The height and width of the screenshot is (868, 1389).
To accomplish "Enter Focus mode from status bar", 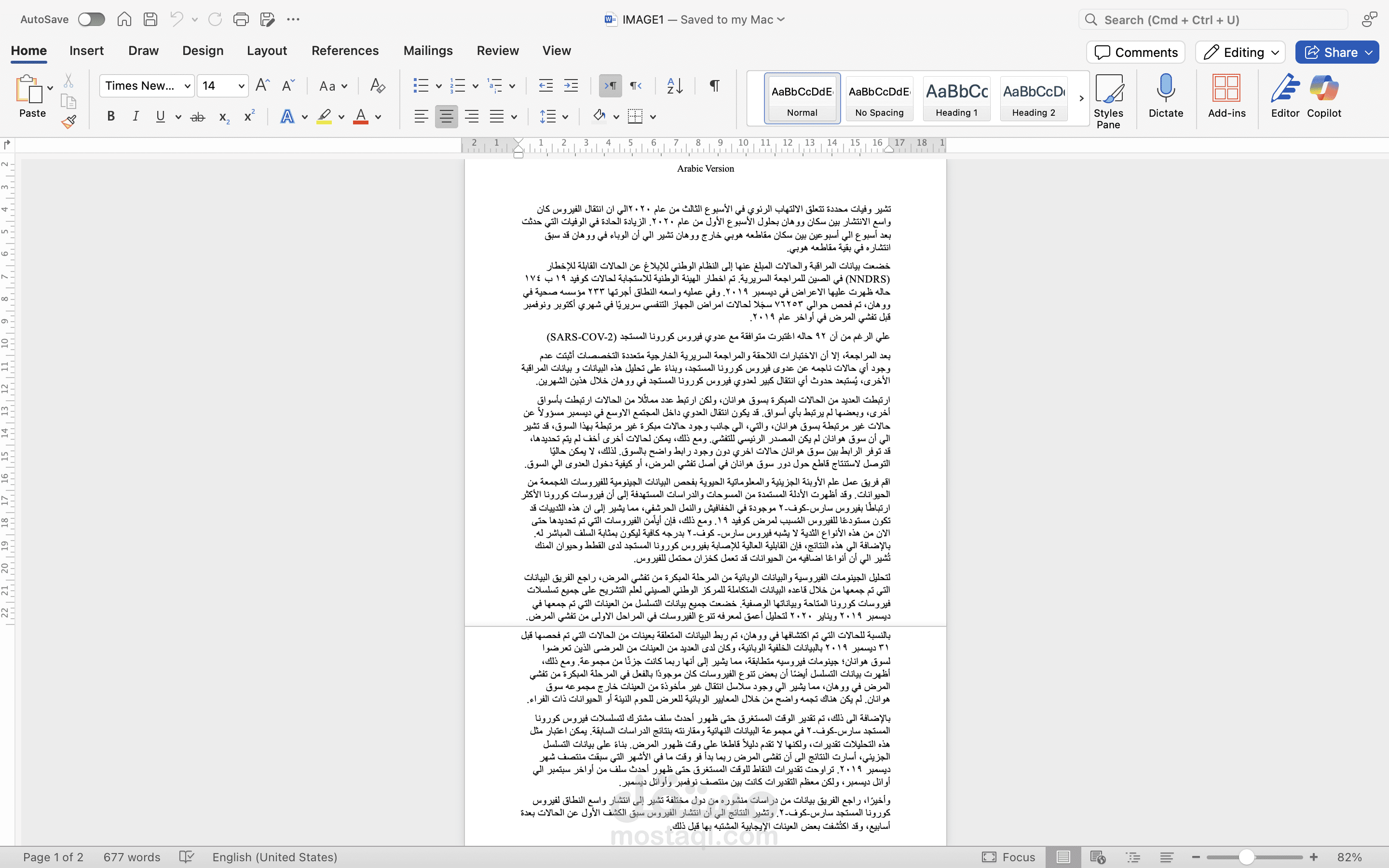I will pos(1008,857).
